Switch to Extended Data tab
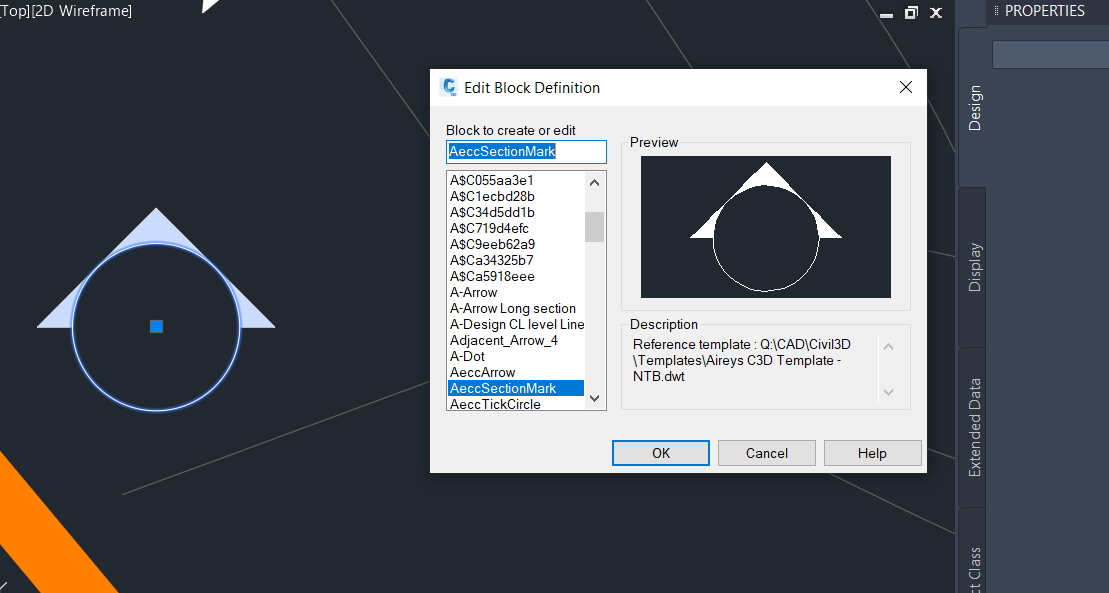Image resolution: width=1109 pixels, height=593 pixels. pos(975,427)
